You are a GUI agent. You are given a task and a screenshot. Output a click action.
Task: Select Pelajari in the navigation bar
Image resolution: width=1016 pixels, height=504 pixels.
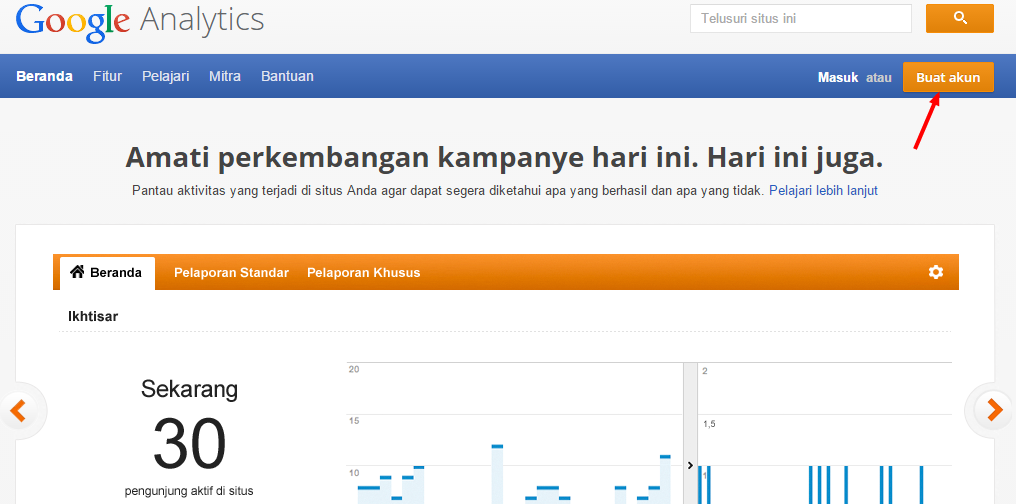pyautogui.click(x=166, y=76)
